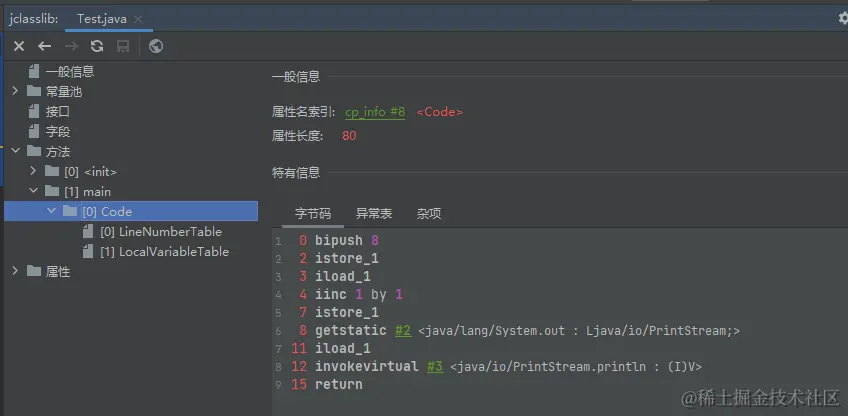This screenshot has height=416, width=848.
Task: Follow the #2 constant pool link
Action: pos(403,331)
